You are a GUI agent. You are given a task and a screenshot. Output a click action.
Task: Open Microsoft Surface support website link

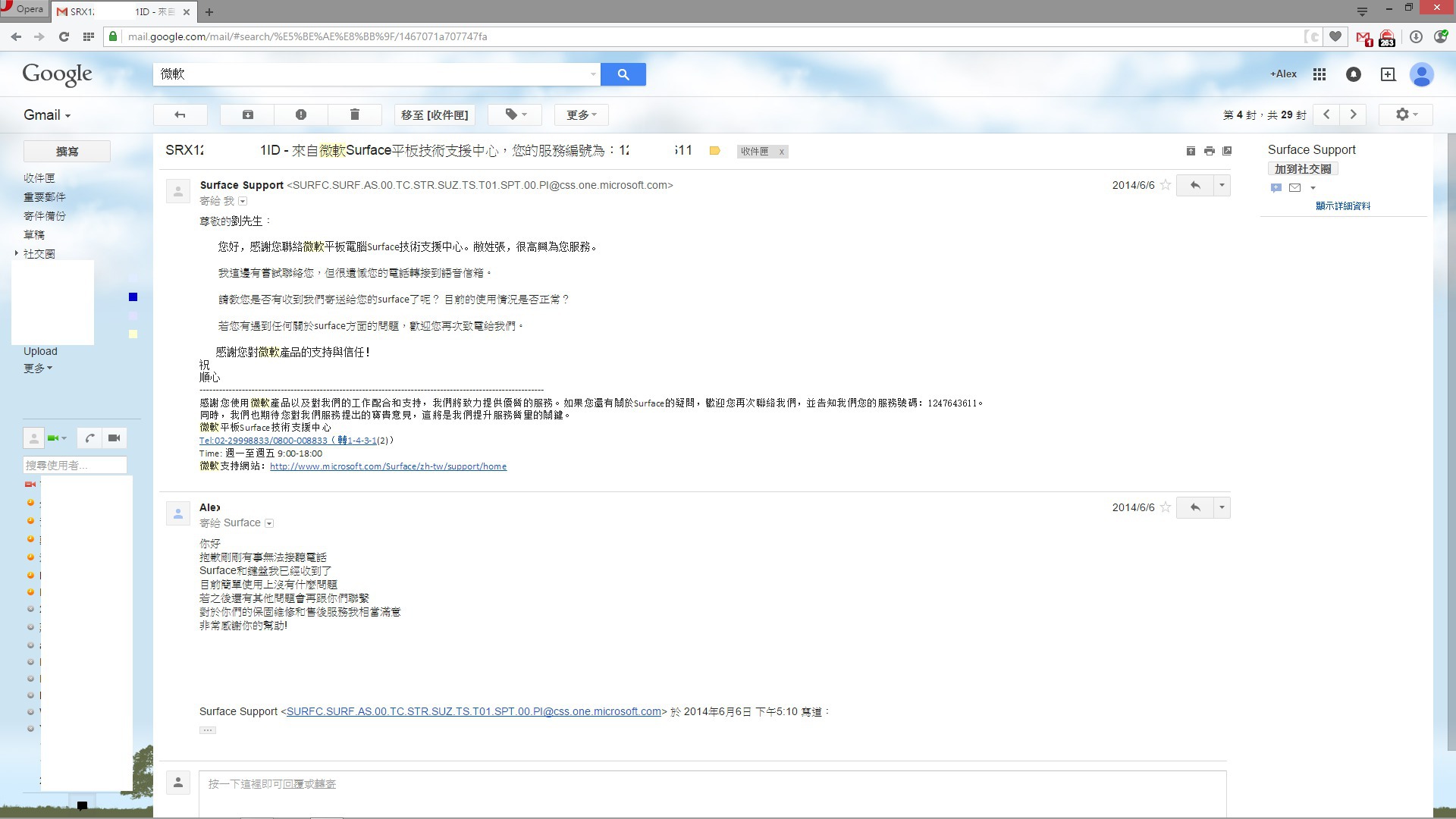tap(388, 466)
